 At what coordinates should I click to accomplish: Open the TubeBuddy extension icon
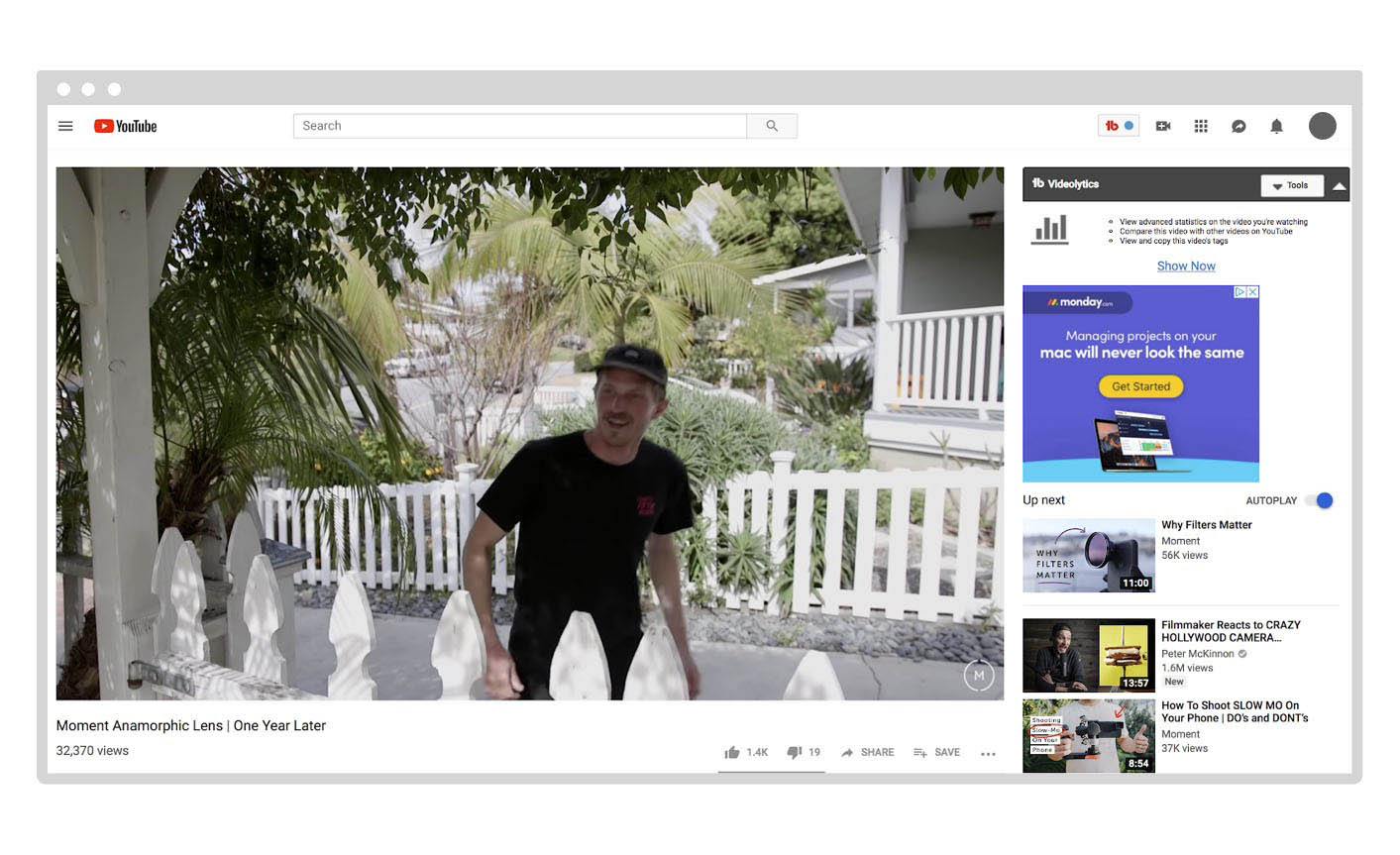[1119, 126]
